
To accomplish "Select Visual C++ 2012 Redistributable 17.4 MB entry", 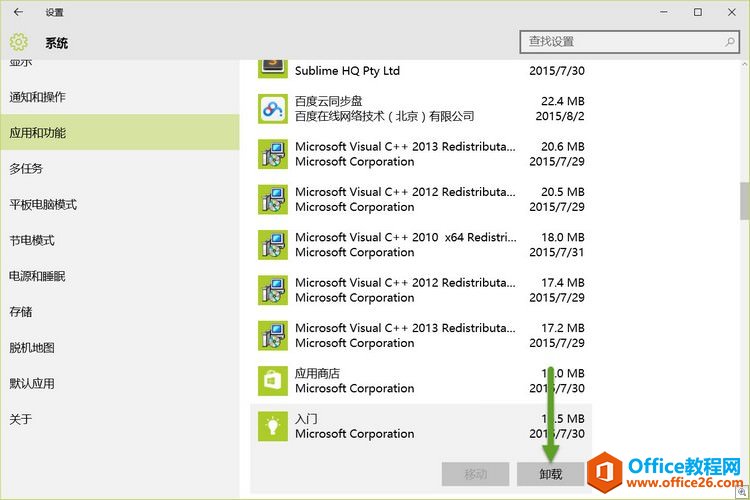I will (421, 290).
